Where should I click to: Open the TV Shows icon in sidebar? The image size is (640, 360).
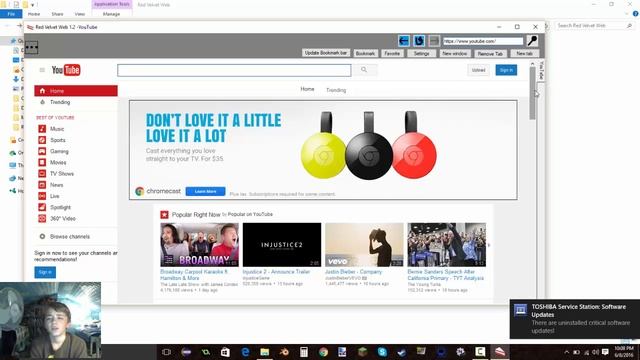[42, 173]
